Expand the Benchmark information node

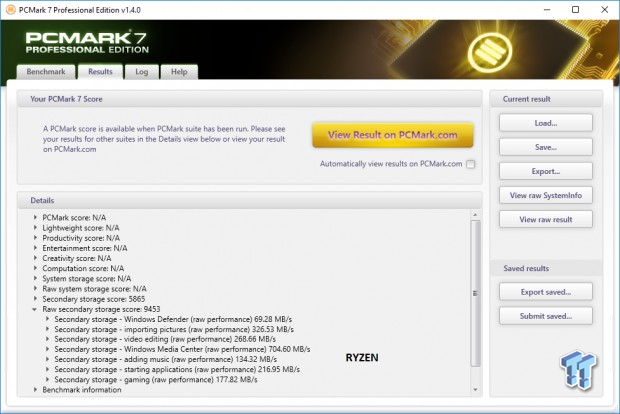click(36, 390)
